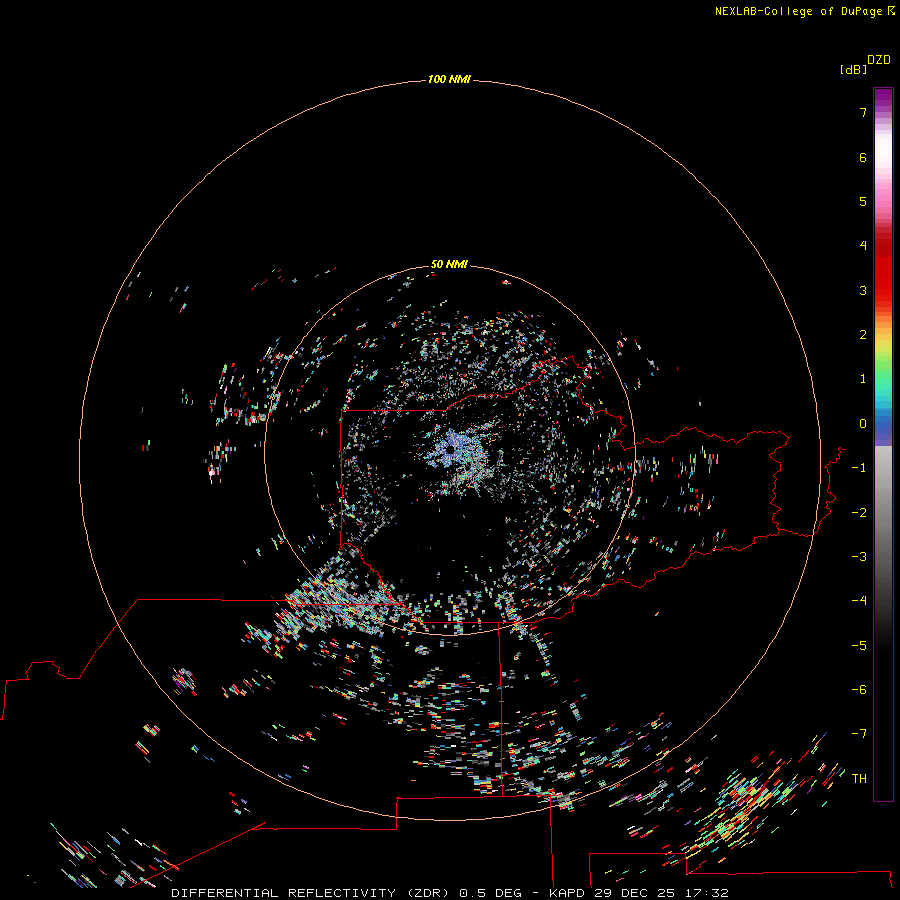Image resolution: width=900 pixels, height=900 pixels.
Task: Click the positive 7 scale value
Action: 863,112
